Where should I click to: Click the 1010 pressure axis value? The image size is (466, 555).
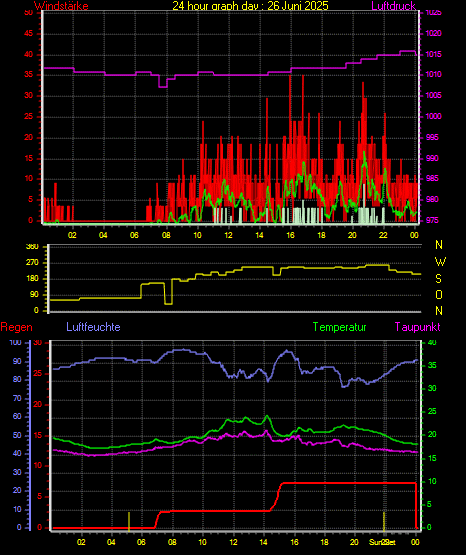[433, 75]
